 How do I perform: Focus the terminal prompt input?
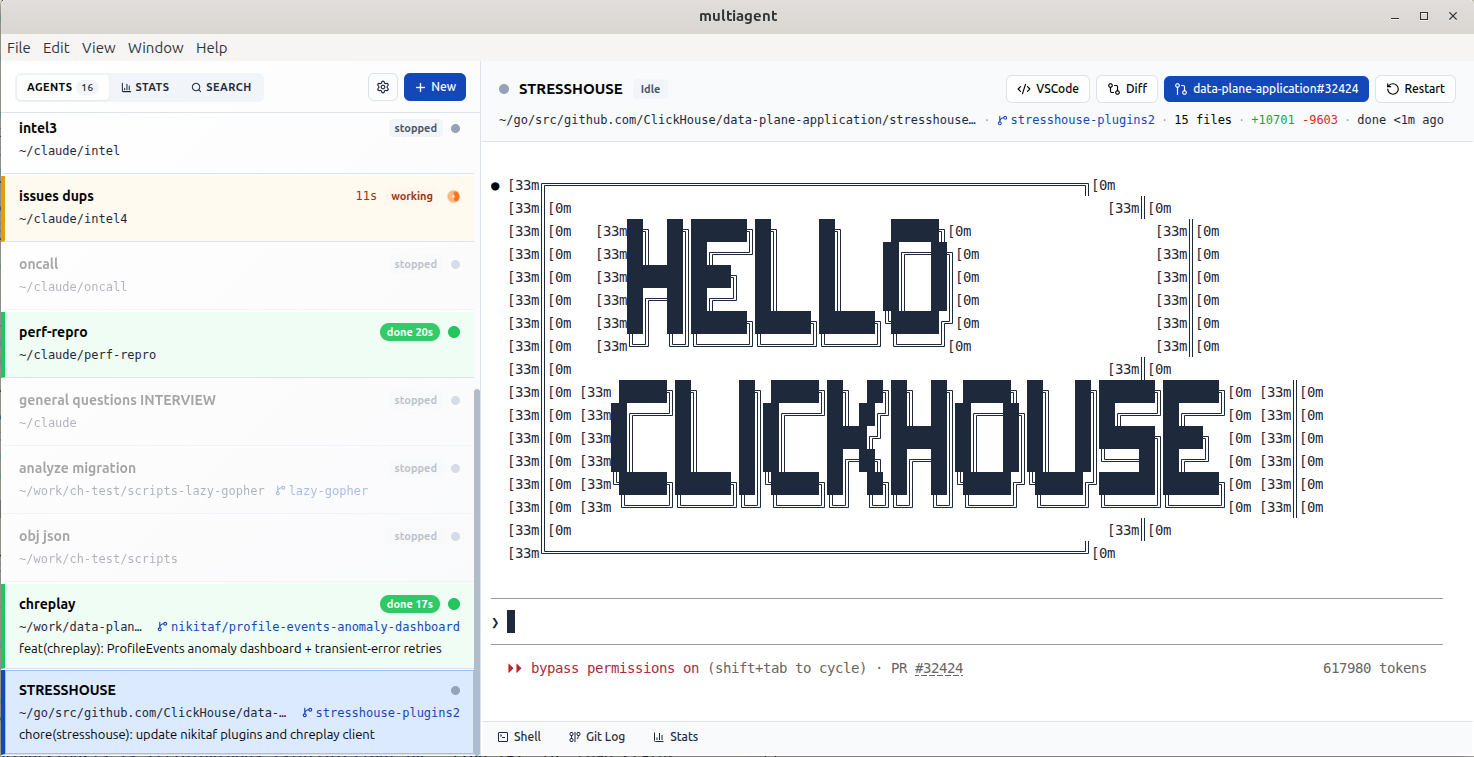pos(966,622)
